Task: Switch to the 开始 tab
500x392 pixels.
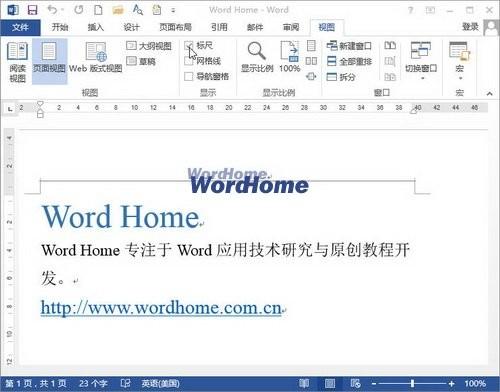Action: [60, 27]
